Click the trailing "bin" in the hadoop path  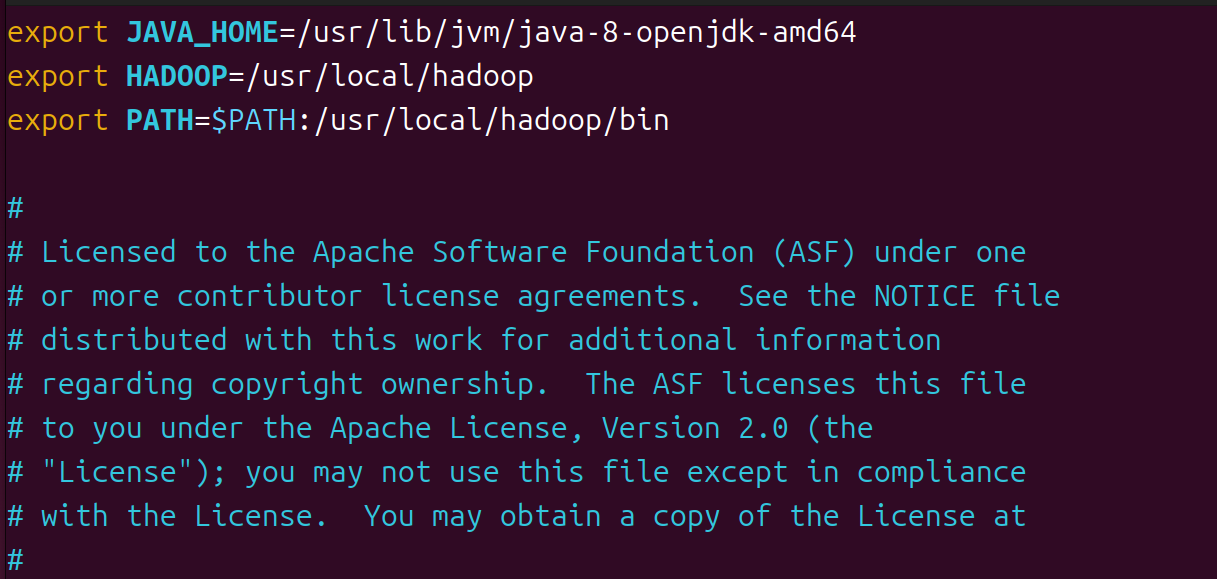pyautogui.click(x=644, y=121)
